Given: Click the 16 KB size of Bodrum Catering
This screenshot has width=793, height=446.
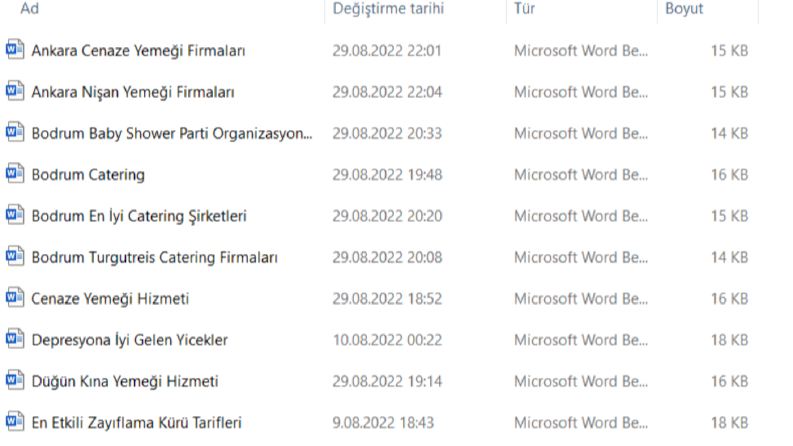Looking at the screenshot, I should [x=729, y=175].
